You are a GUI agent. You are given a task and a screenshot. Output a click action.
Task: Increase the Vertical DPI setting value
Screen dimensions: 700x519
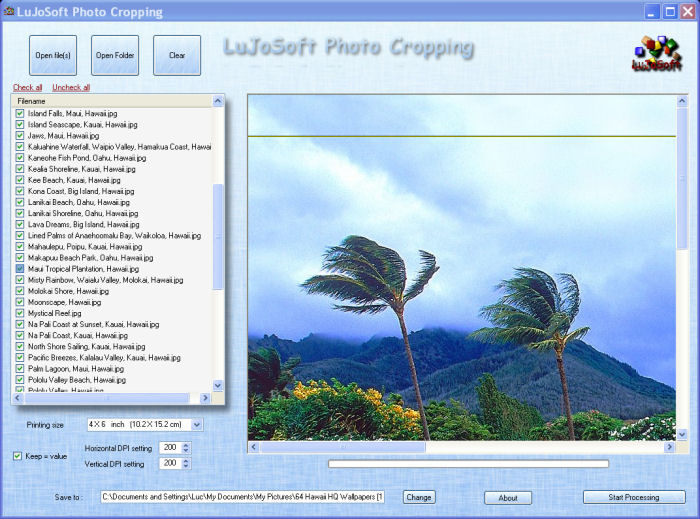tap(186, 461)
